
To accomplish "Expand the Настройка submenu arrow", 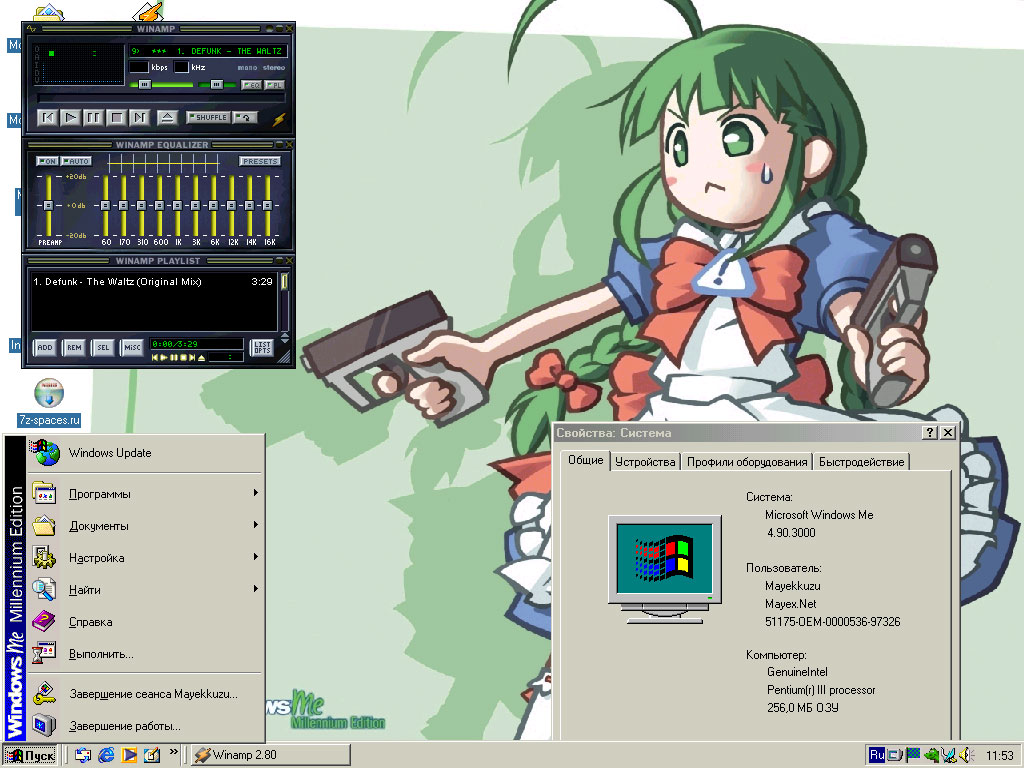I will coord(256,557).
